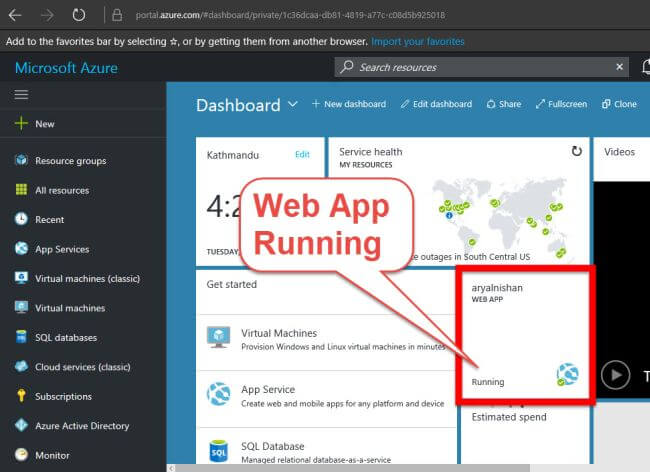Viewport: 650px width, 472px height.
Task: Select the Monitor label in sidebar
Action: click(52, 455)
